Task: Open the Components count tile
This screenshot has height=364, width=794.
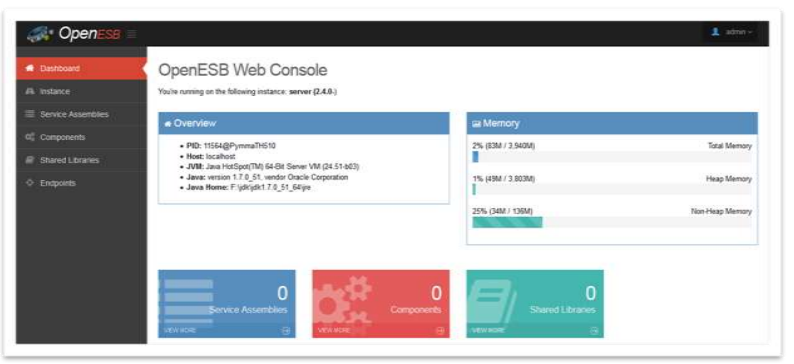Action: [381, 304]
